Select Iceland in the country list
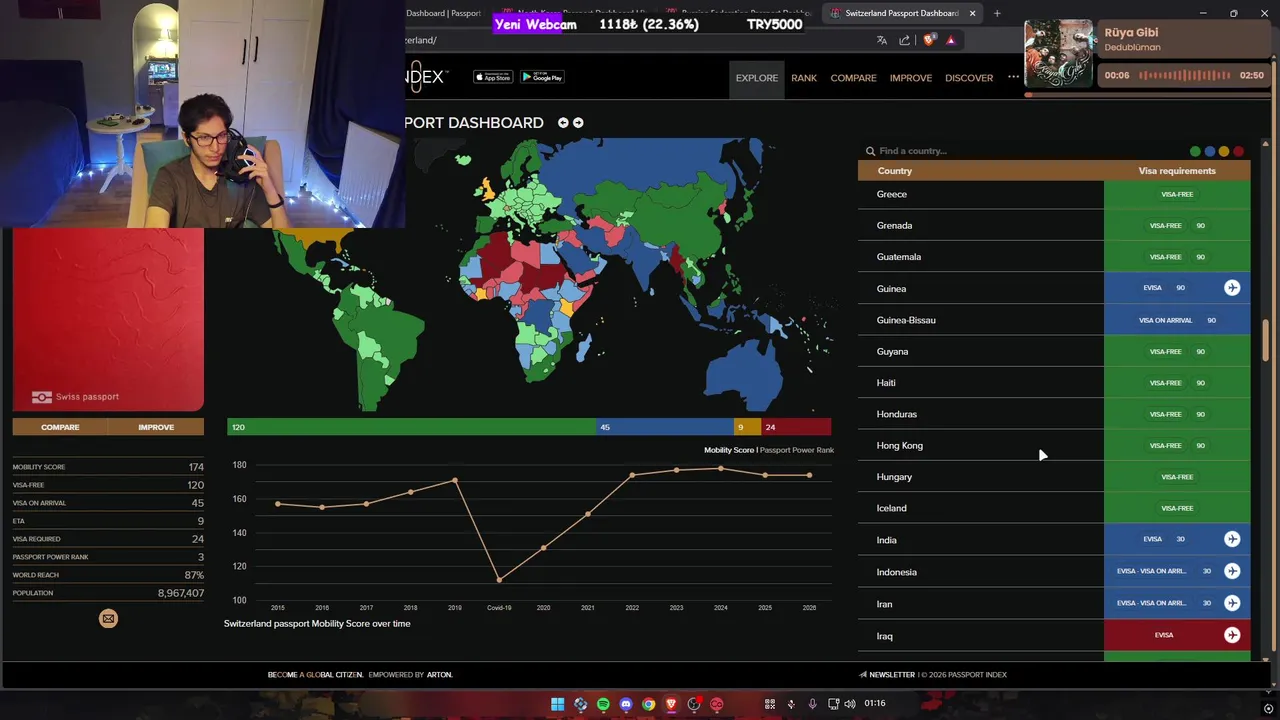The width and height of the screenshot is (1280, 720). tap(892, 508)
